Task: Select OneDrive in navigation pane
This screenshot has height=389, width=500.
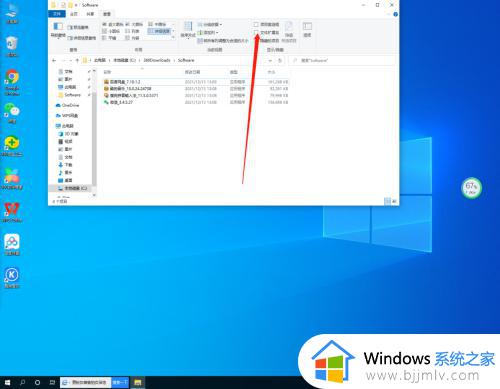Action: point(67,105)
